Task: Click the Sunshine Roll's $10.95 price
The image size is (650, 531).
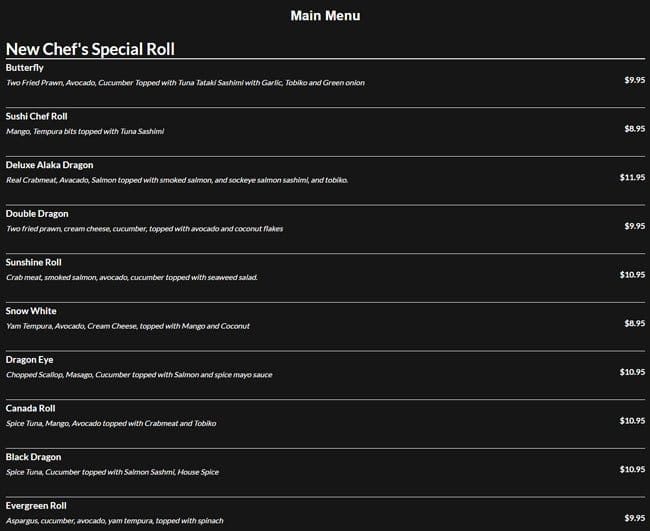Action: click(632, 274)
